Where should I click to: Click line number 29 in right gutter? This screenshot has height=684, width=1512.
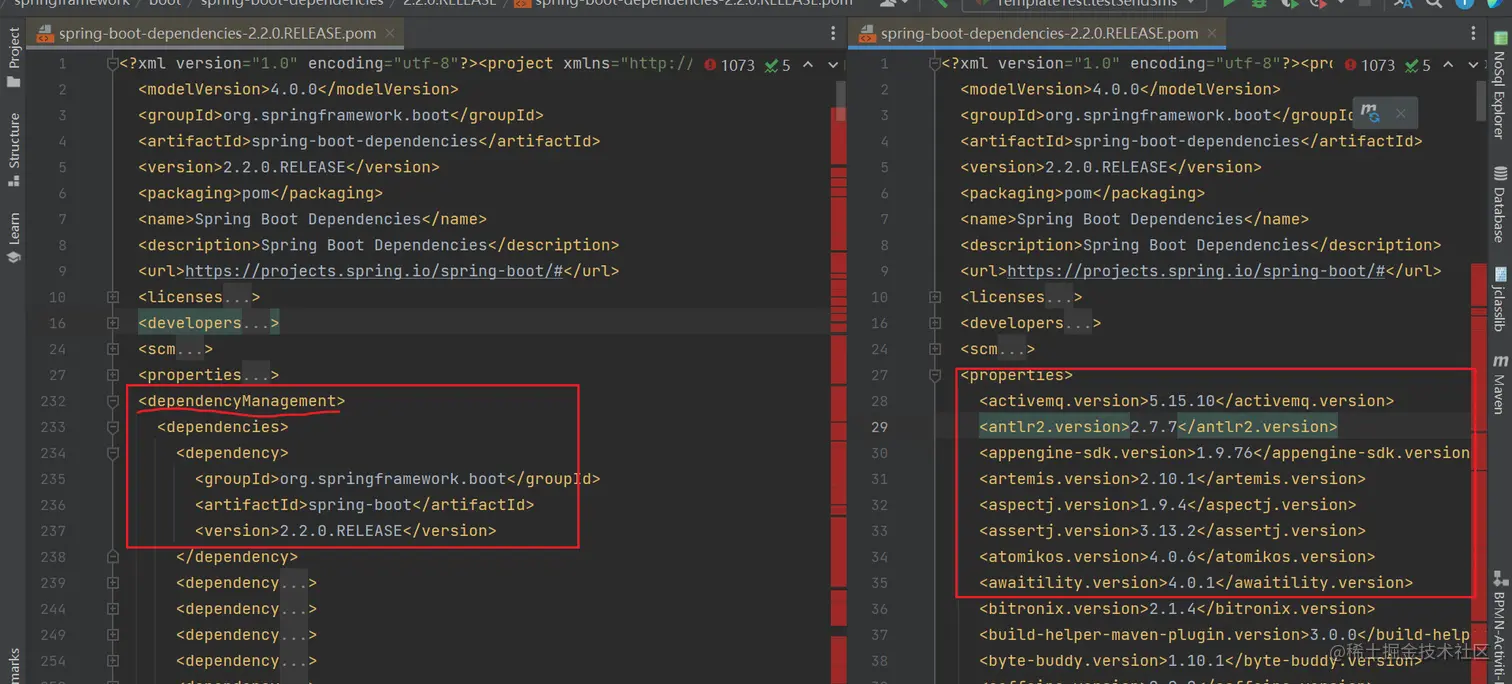879,427
